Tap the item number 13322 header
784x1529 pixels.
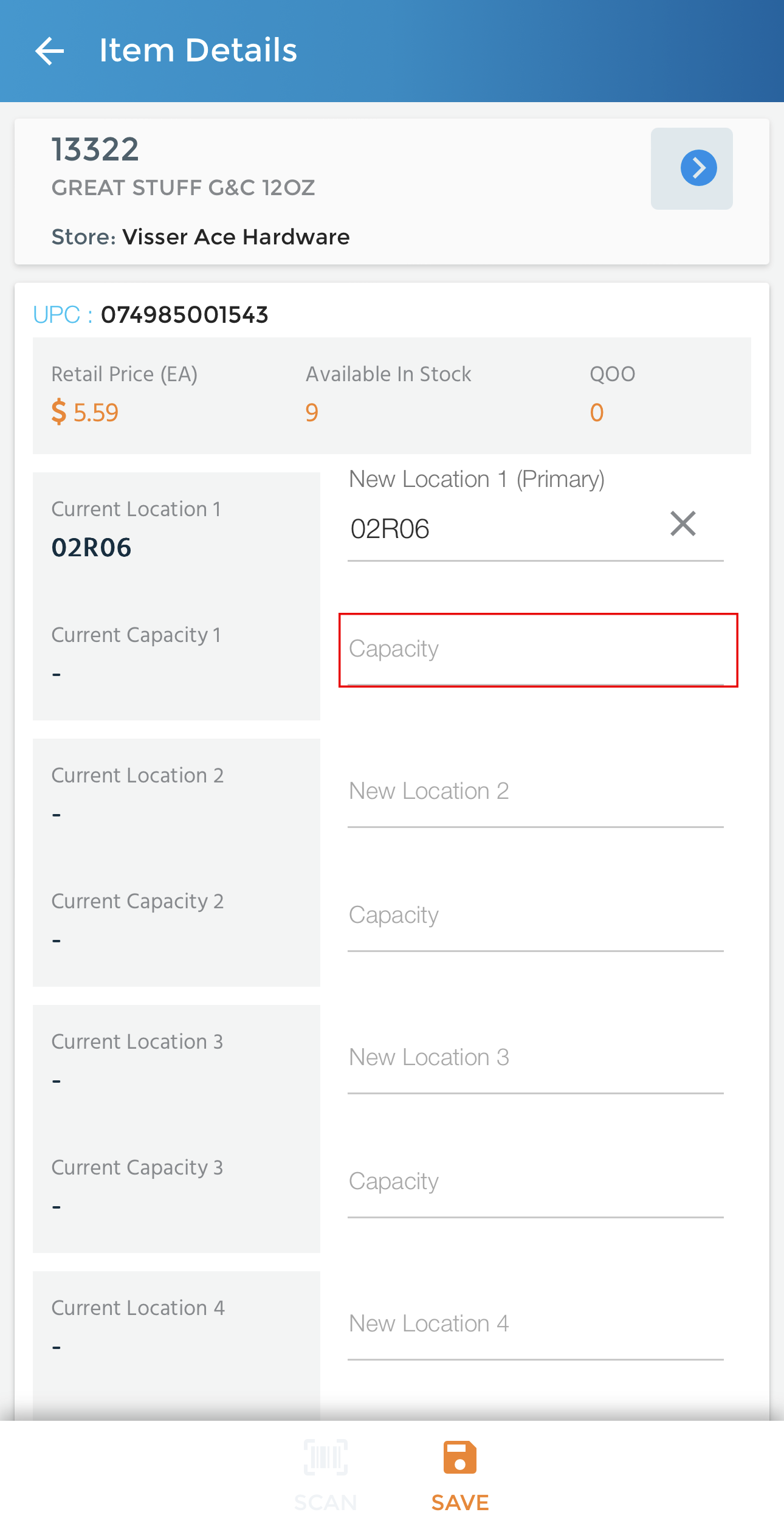tap(95, 150)
